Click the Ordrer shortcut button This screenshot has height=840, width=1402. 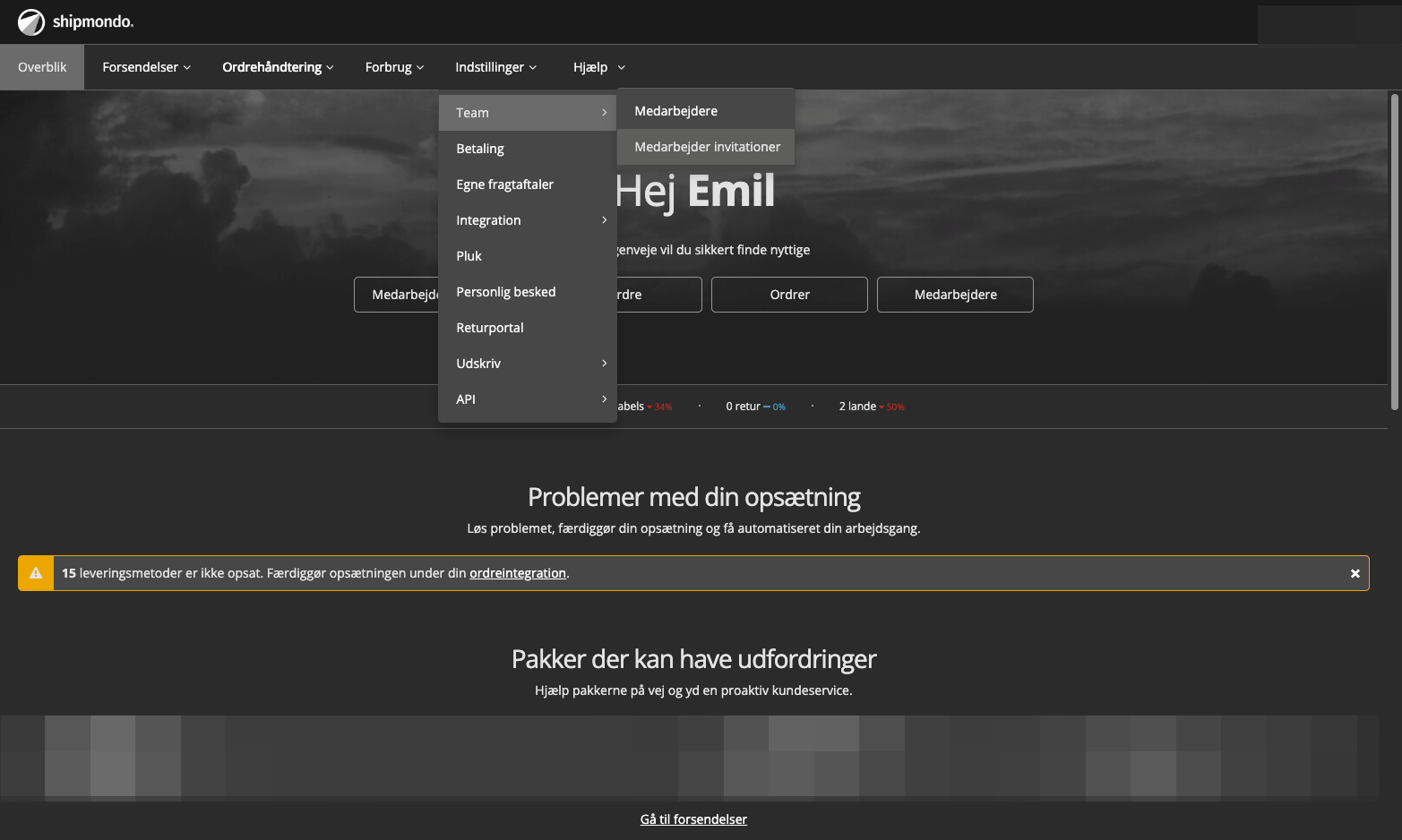(x=789, y=295)
